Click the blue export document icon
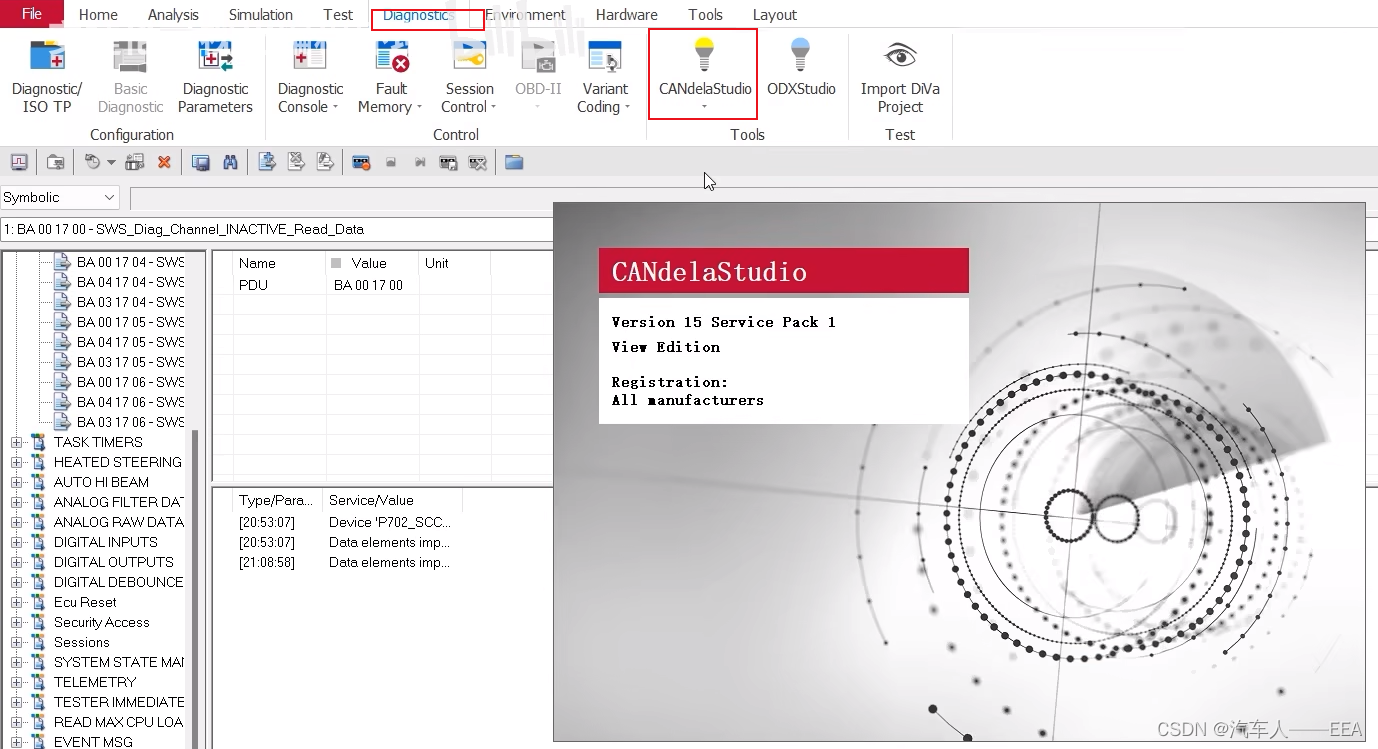The height and width of the screenshot is (749, 1378). tap(267, 162)
